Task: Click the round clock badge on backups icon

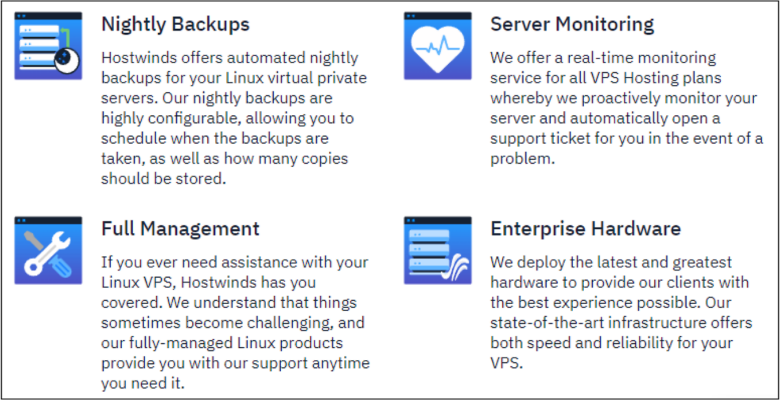Action: pyautogui.click(x=67, y=61)
